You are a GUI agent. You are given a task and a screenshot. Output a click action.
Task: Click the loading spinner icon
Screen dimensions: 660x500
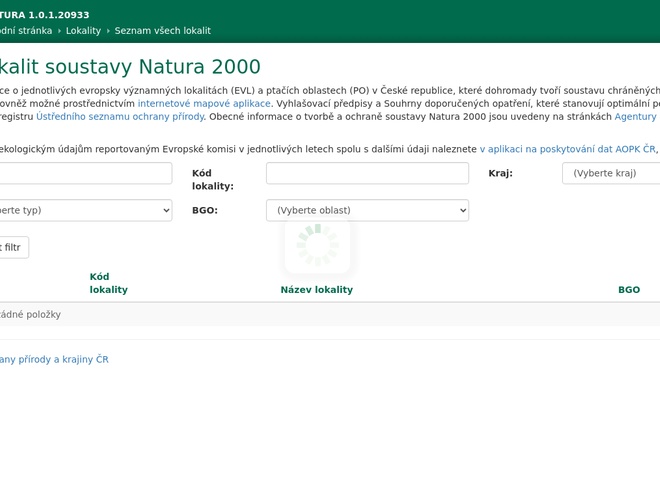point(317,244)
